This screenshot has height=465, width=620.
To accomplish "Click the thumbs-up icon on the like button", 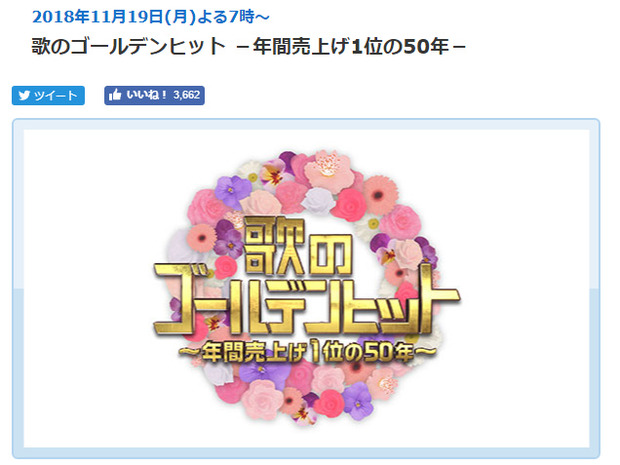I will coord(115,95).
